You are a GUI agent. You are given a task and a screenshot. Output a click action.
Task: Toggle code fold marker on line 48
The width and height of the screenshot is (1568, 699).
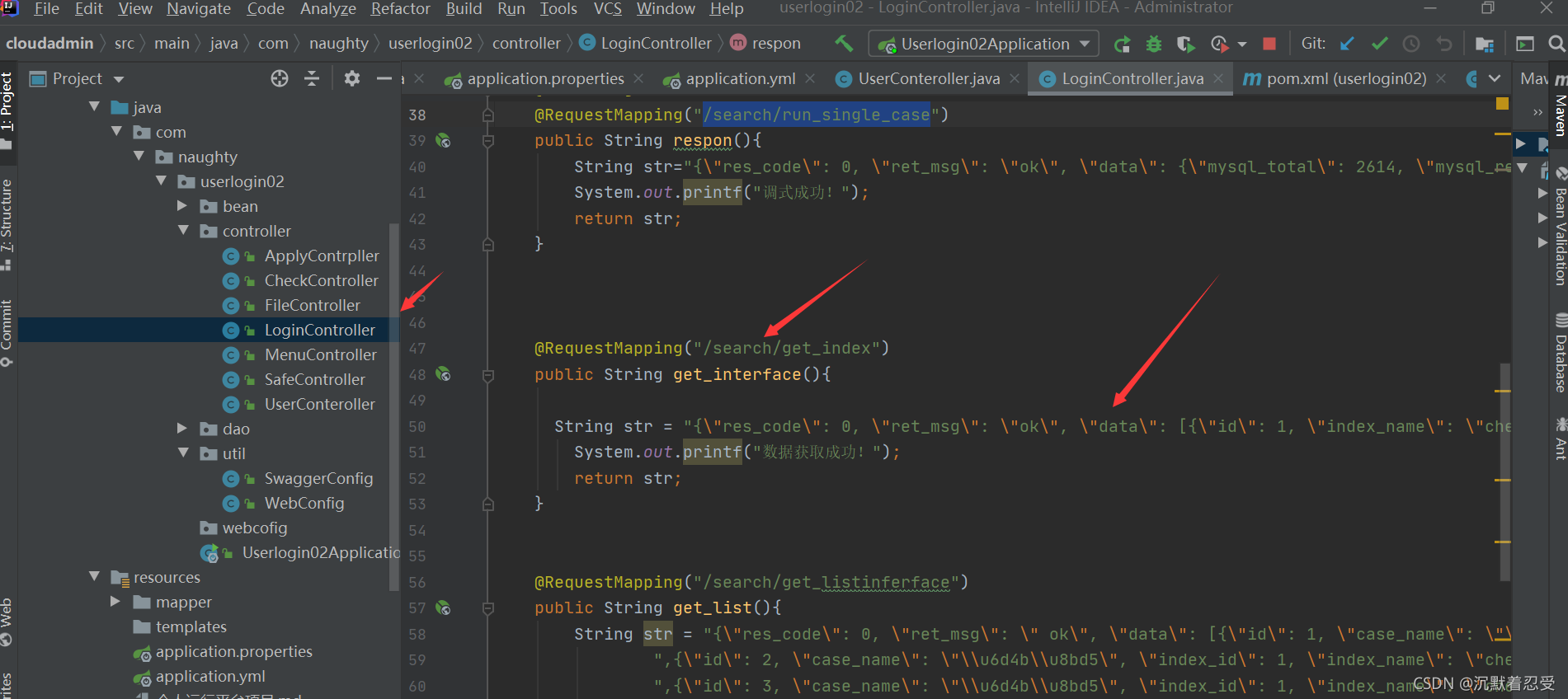[487, 375]
